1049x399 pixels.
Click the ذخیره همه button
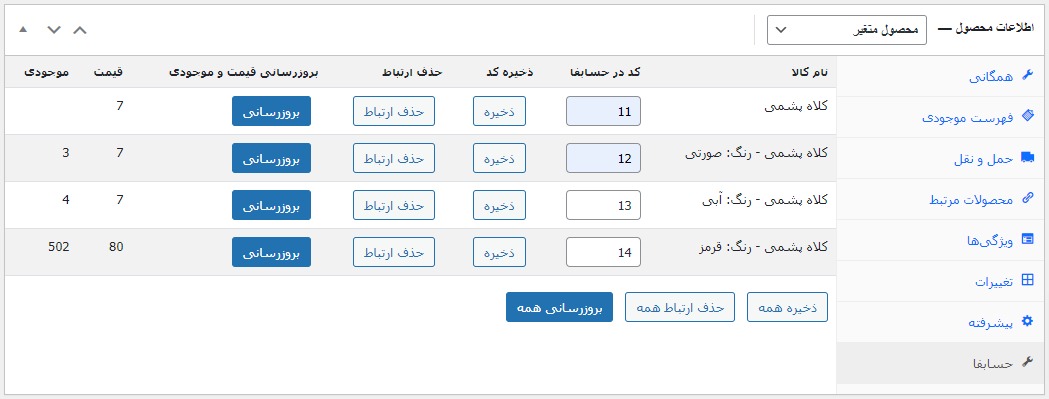point(787,307)
